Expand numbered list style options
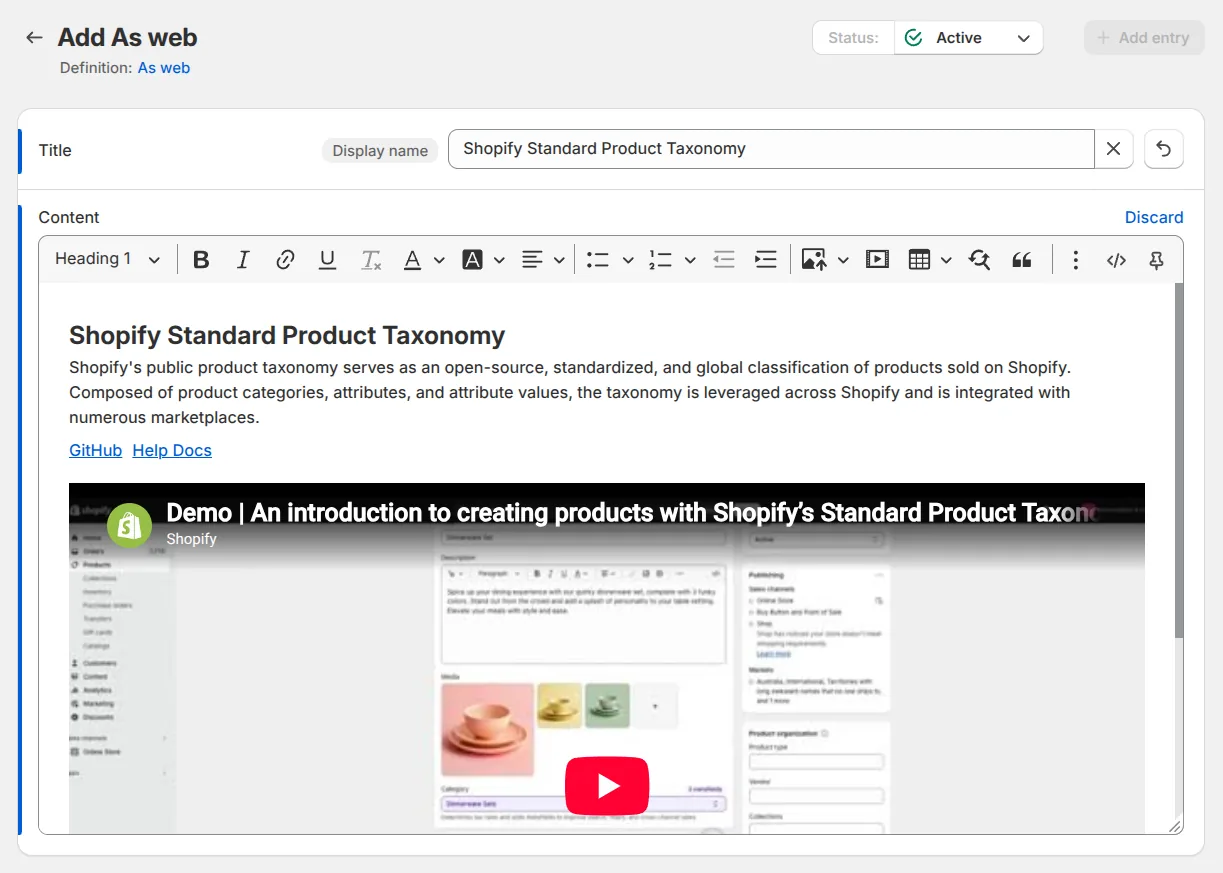Viewport: 1223px width, 873px height. (x=690, y=260)
